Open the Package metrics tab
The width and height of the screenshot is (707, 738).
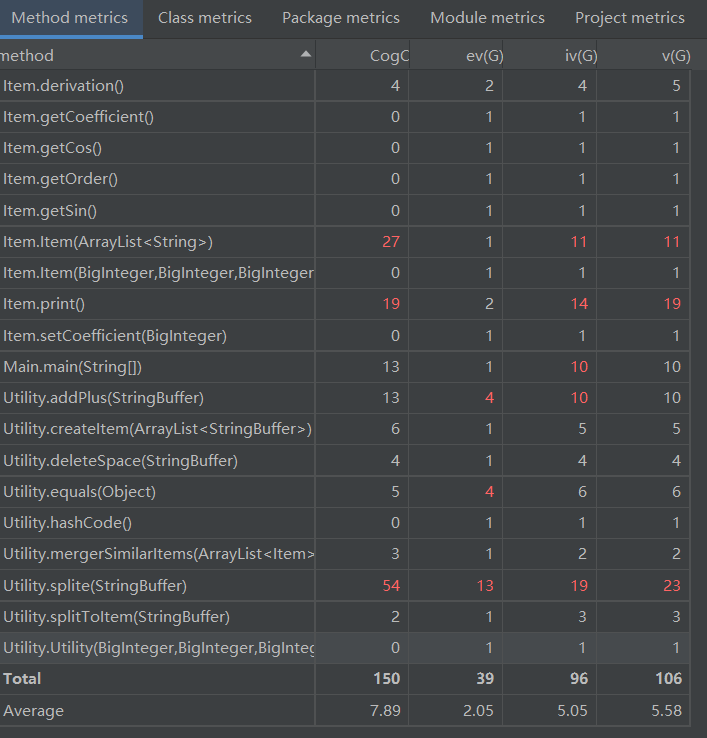pyautogui.click(x=341, y=18)
